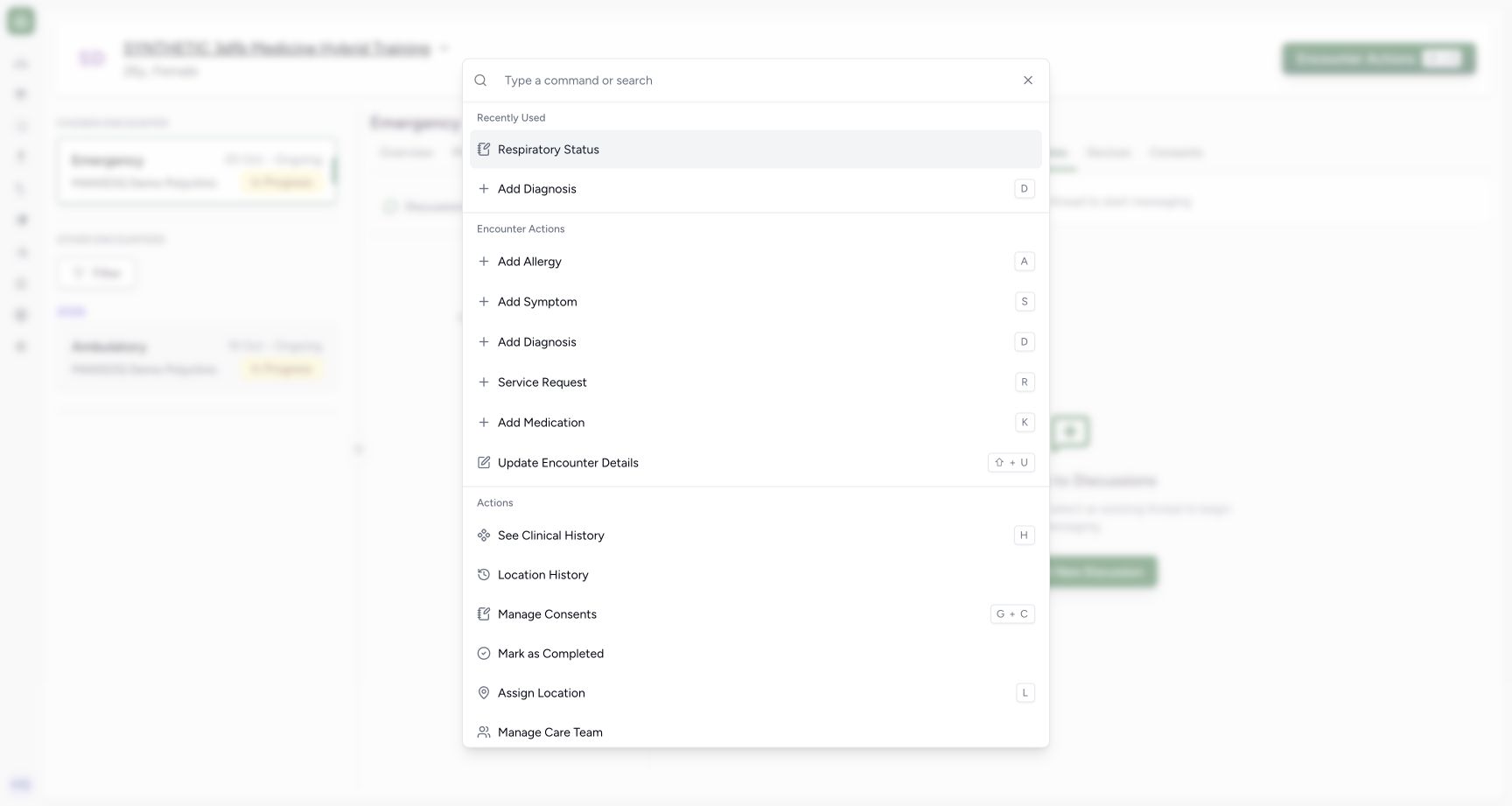Click the Manage Consents icon
This screenshot has height=806, width=1512.
[484, 614]
